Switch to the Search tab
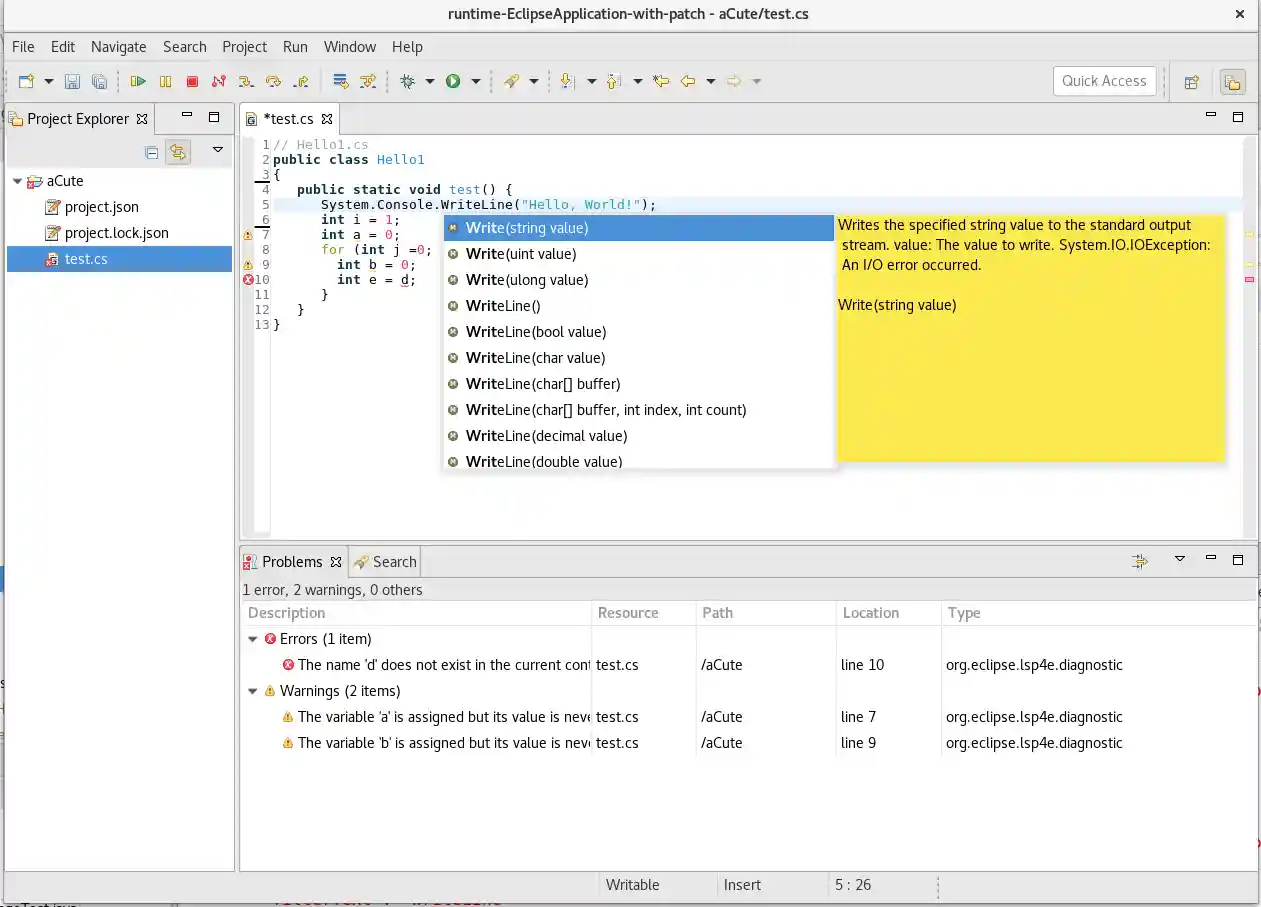This screenshot has height=907, width=1261. point(392,561)
